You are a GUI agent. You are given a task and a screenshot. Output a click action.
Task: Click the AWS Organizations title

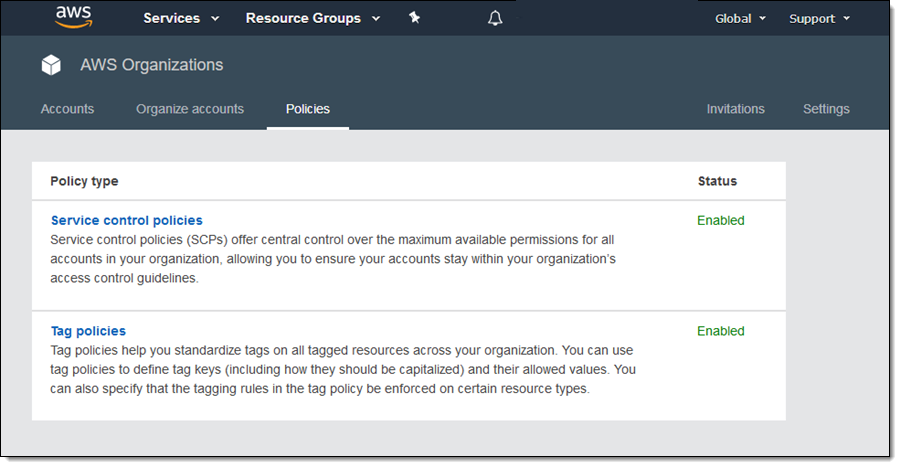click(x=152, y=65)
